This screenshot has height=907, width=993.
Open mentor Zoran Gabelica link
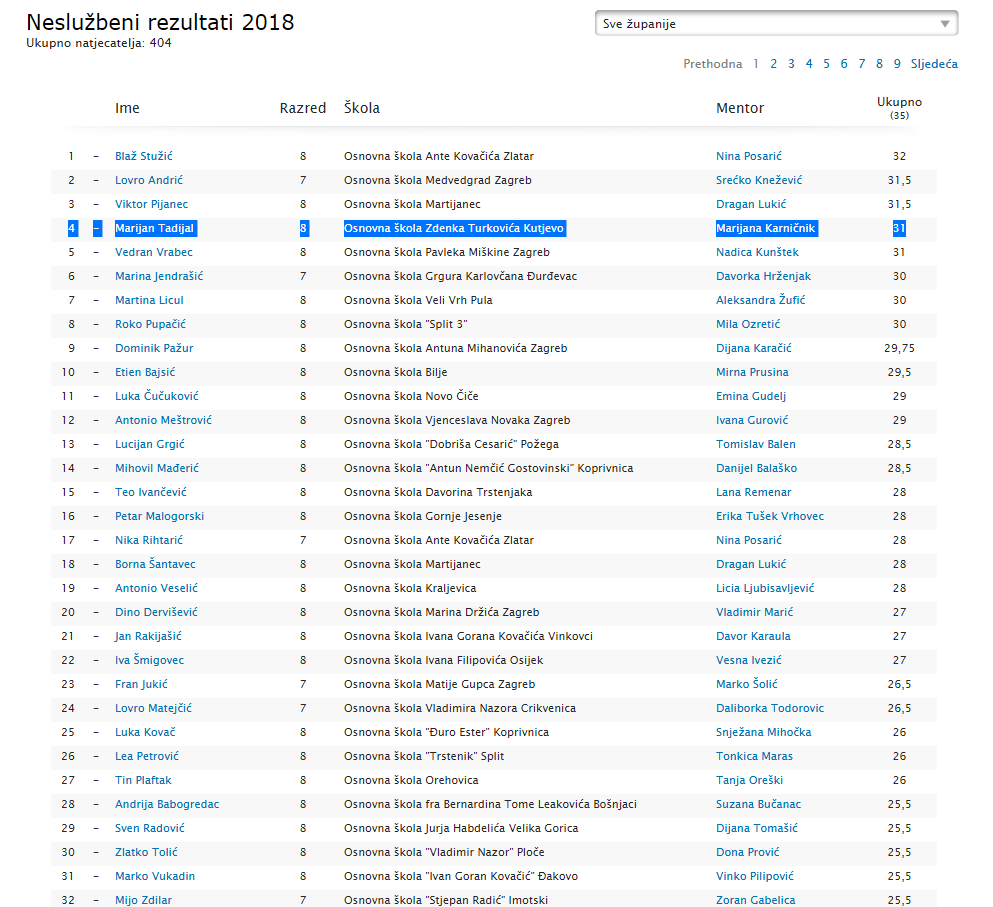[x=756, y=901]
